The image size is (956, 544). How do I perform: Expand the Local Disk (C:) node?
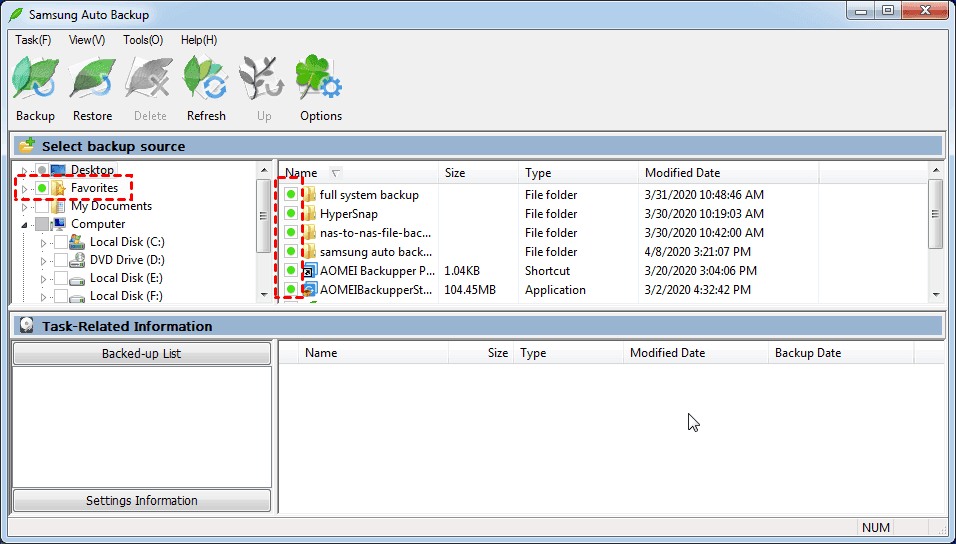pyautogui.click(x=43, y=243)
